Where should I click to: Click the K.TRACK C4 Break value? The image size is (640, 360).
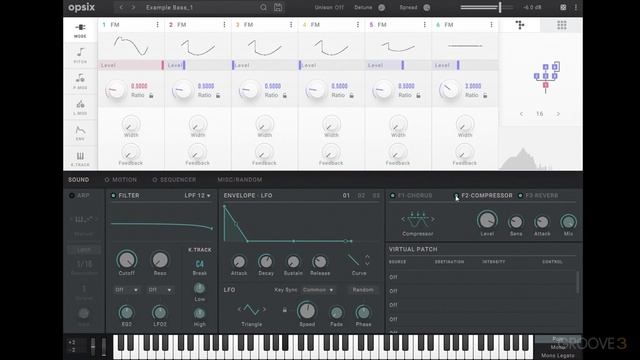point(200,264)
